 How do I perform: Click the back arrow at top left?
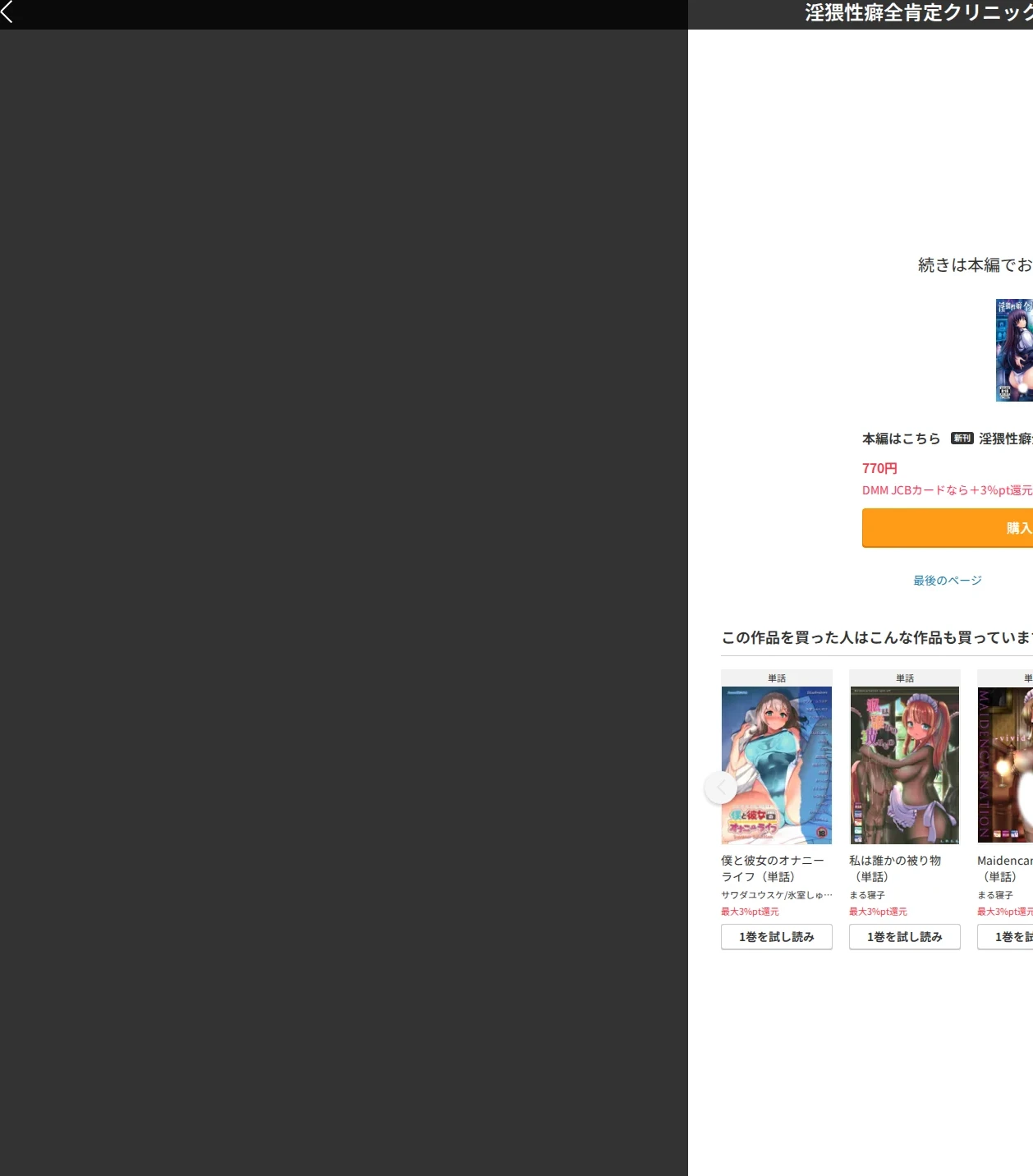tap(7, 11)
